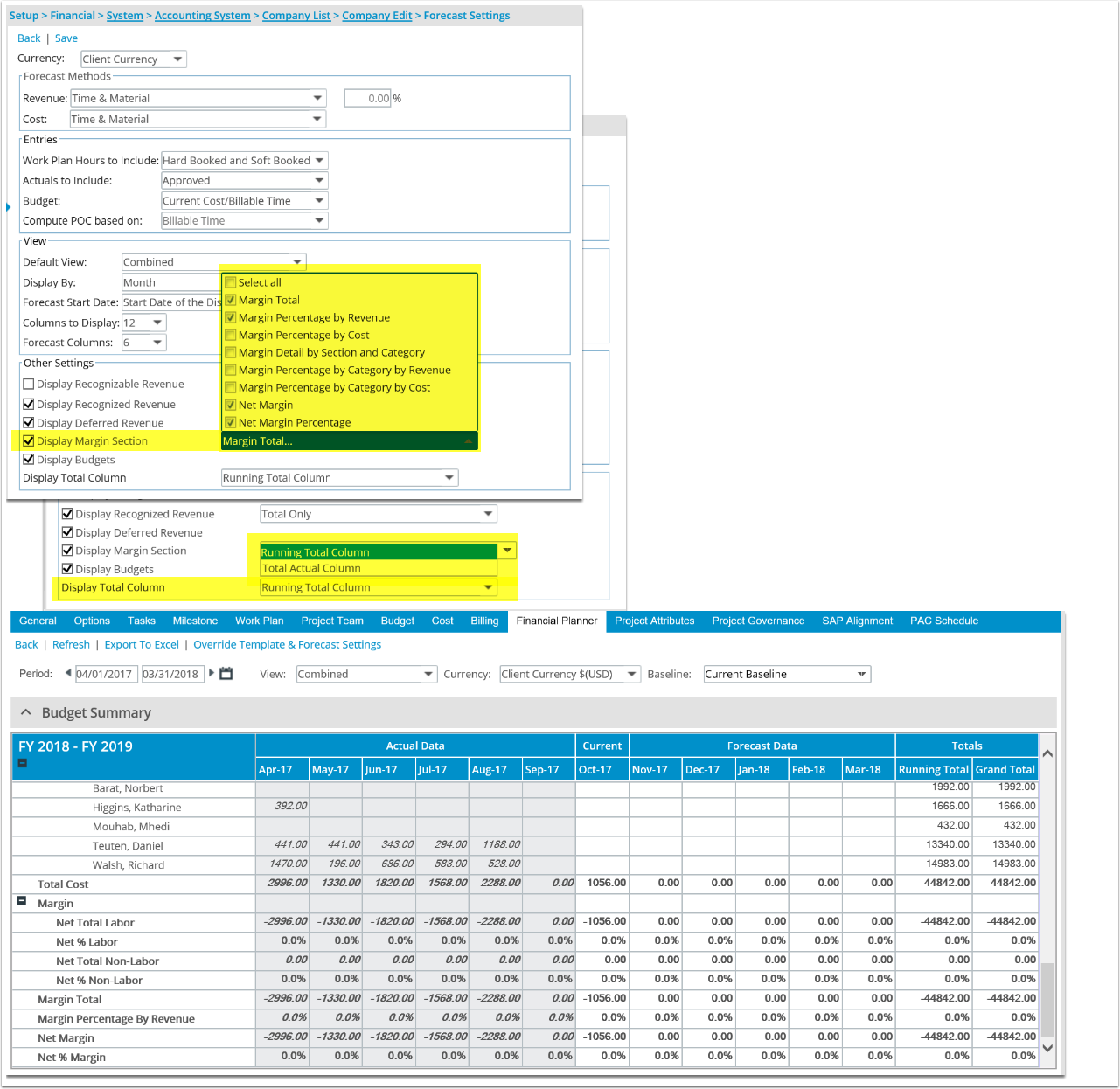Open the Baseline dropdown
The image size is (1120, 1089).
pyautogui.click(x=788, y=674)
